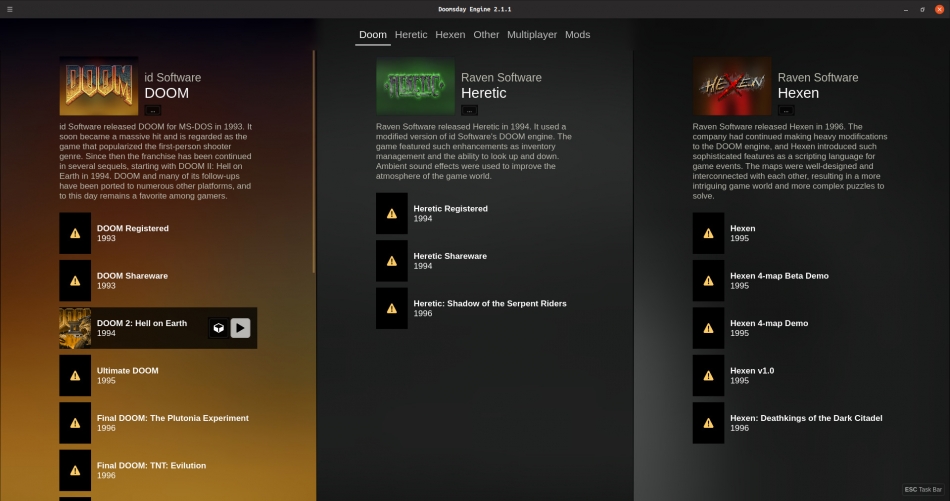This screenshot has height=501, width=950.
Task: Switch to the Hexen tab
Action: click(x=450, y=35)
